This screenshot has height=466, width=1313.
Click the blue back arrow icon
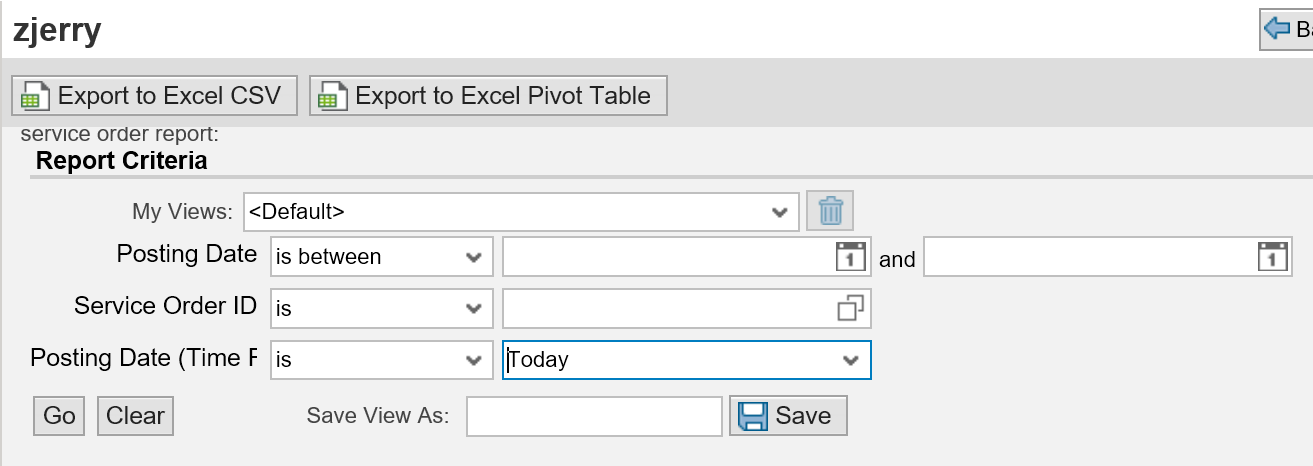pyautogui.click(x=1277, y=29)
